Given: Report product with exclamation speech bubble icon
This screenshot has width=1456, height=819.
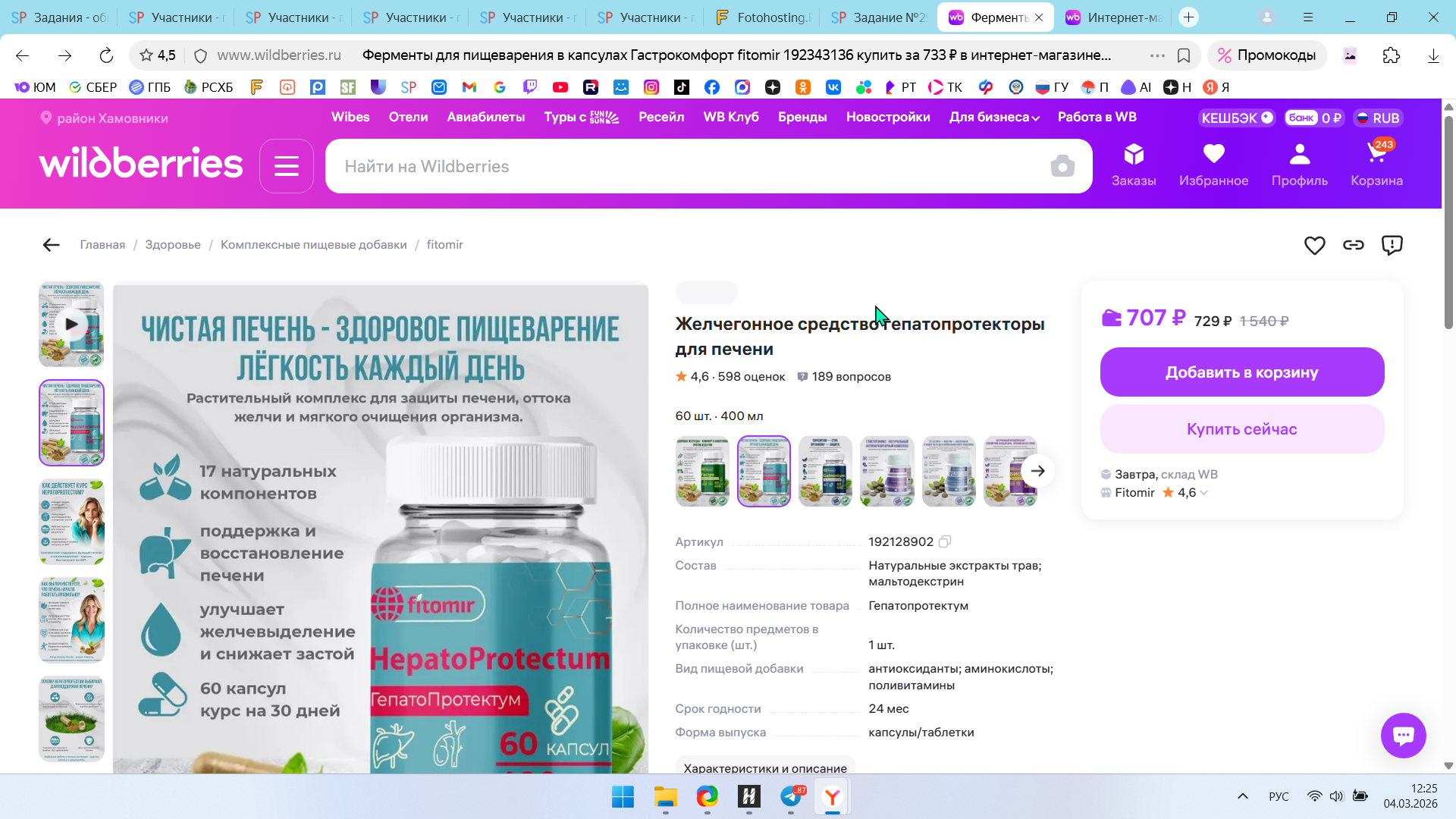Looking at the screenshot, I should click(1392, 245).
